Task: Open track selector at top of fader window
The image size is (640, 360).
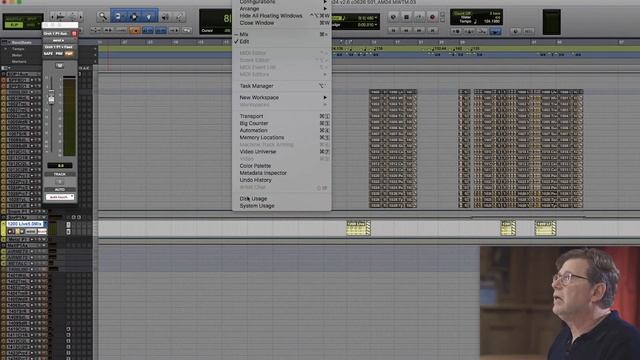Action: [57, 33]
